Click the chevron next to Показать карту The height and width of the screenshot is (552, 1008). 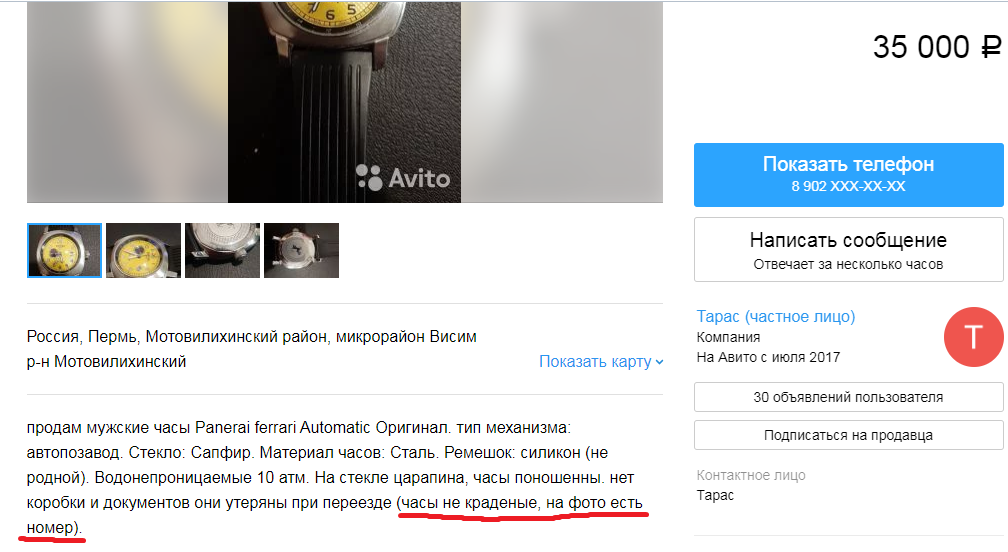659,362
